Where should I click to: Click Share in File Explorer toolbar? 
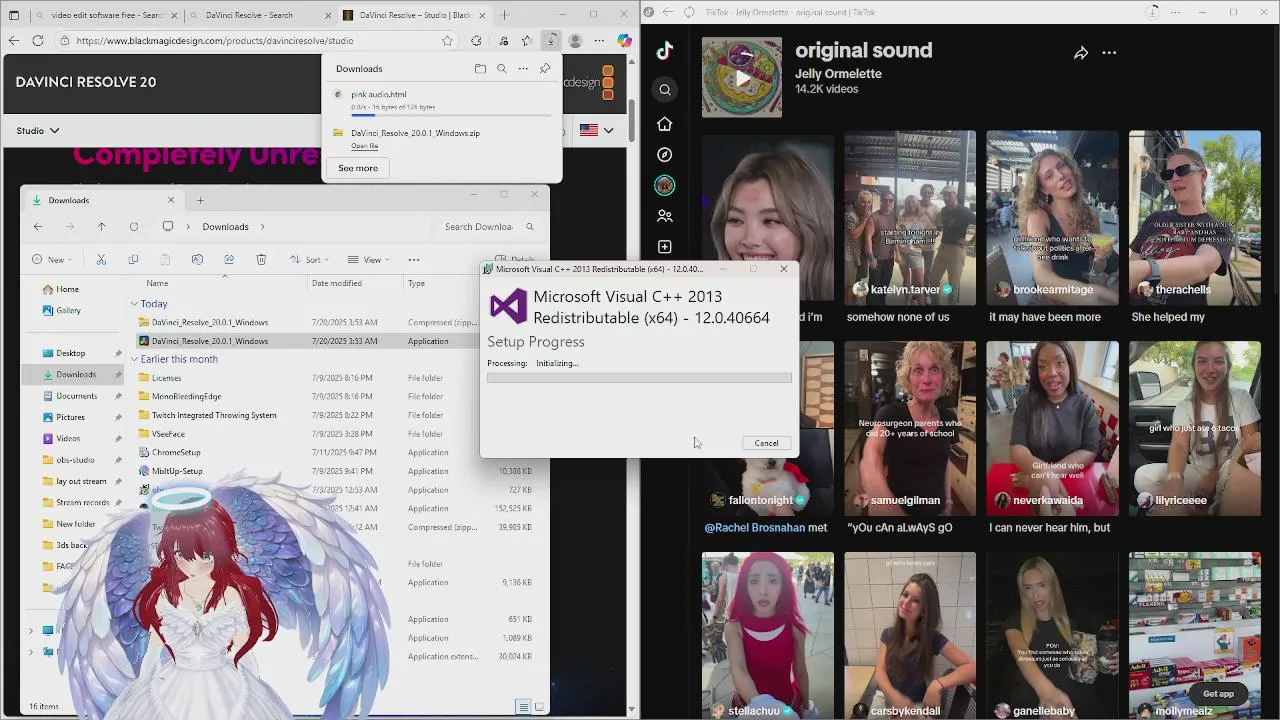tap(229, 260)
